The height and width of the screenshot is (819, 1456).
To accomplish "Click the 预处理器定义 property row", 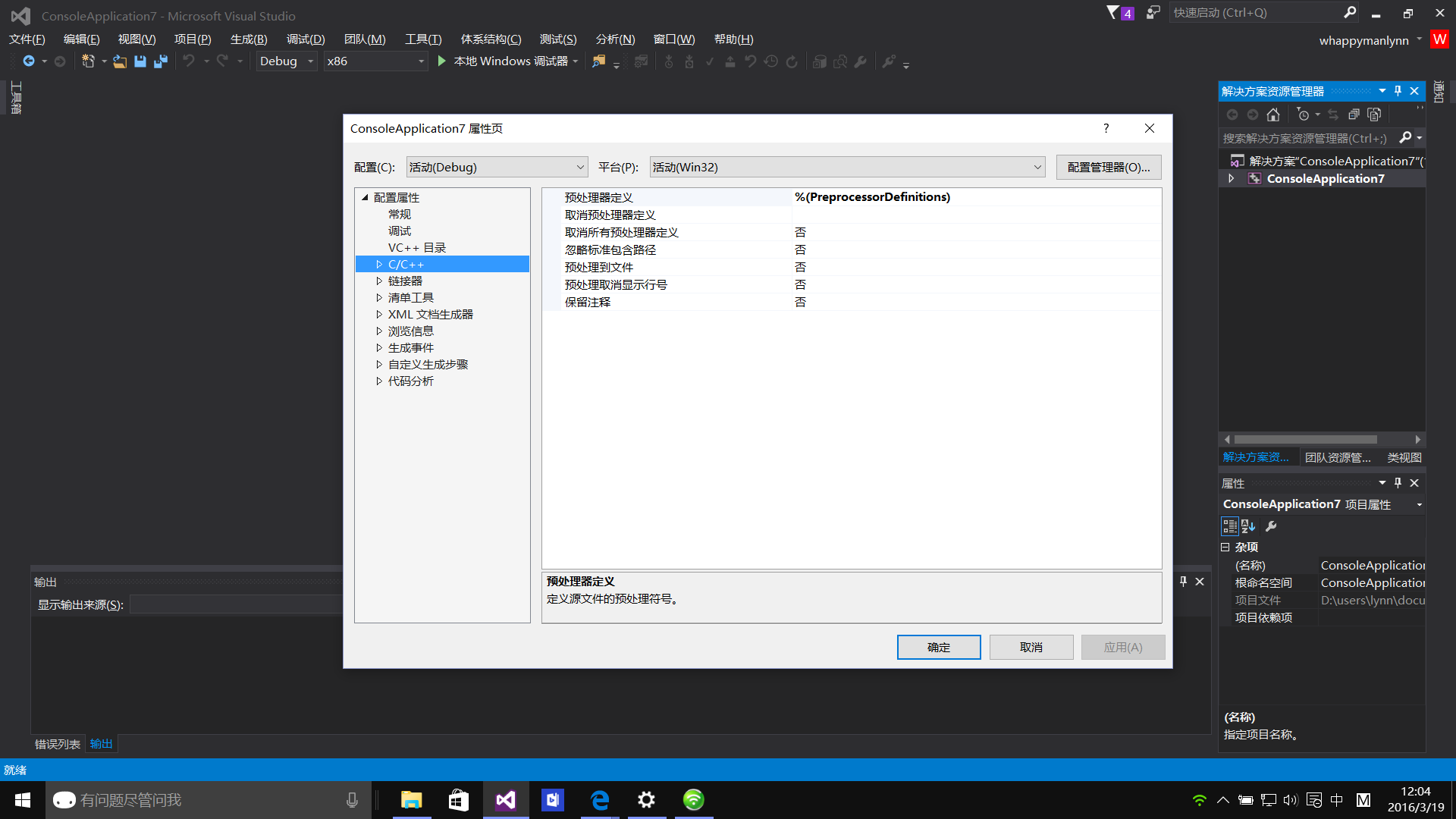I will [852, 197].
